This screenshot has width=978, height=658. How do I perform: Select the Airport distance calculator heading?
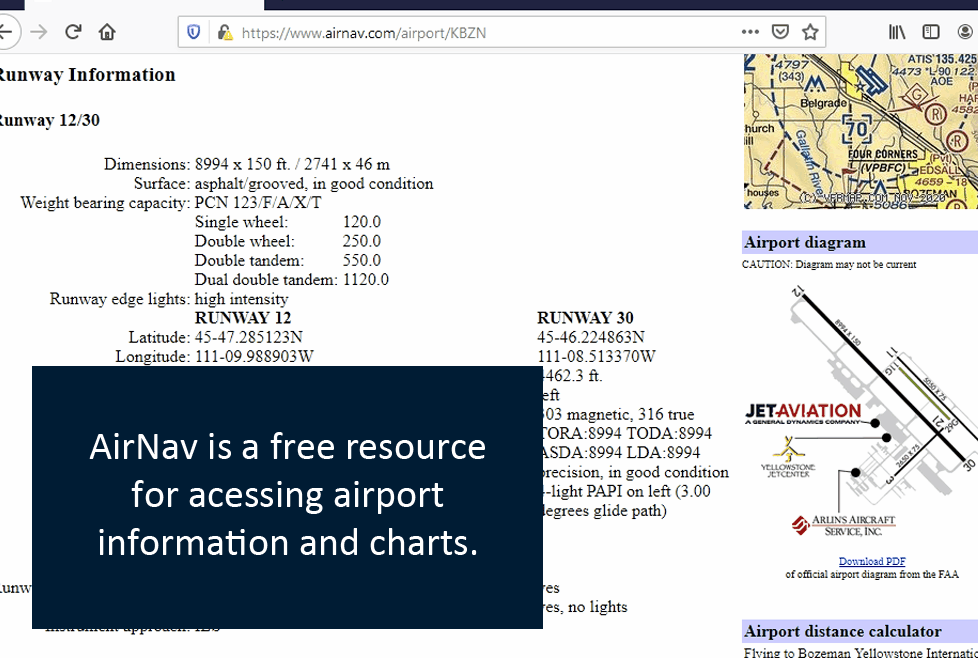[x=843, y=631]
